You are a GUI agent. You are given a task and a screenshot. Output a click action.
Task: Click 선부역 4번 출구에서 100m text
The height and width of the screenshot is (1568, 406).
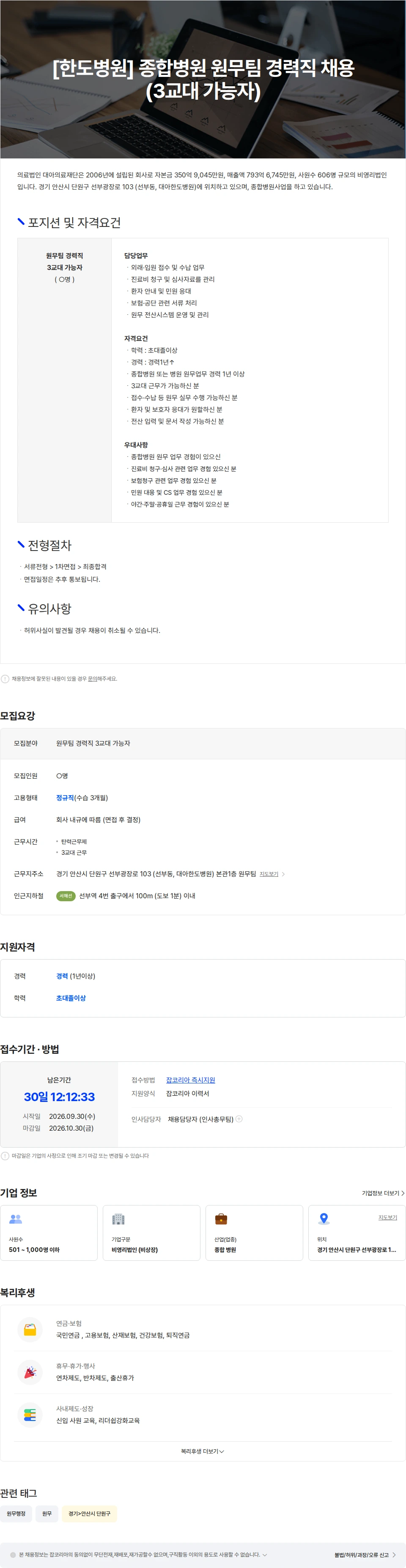137,896
